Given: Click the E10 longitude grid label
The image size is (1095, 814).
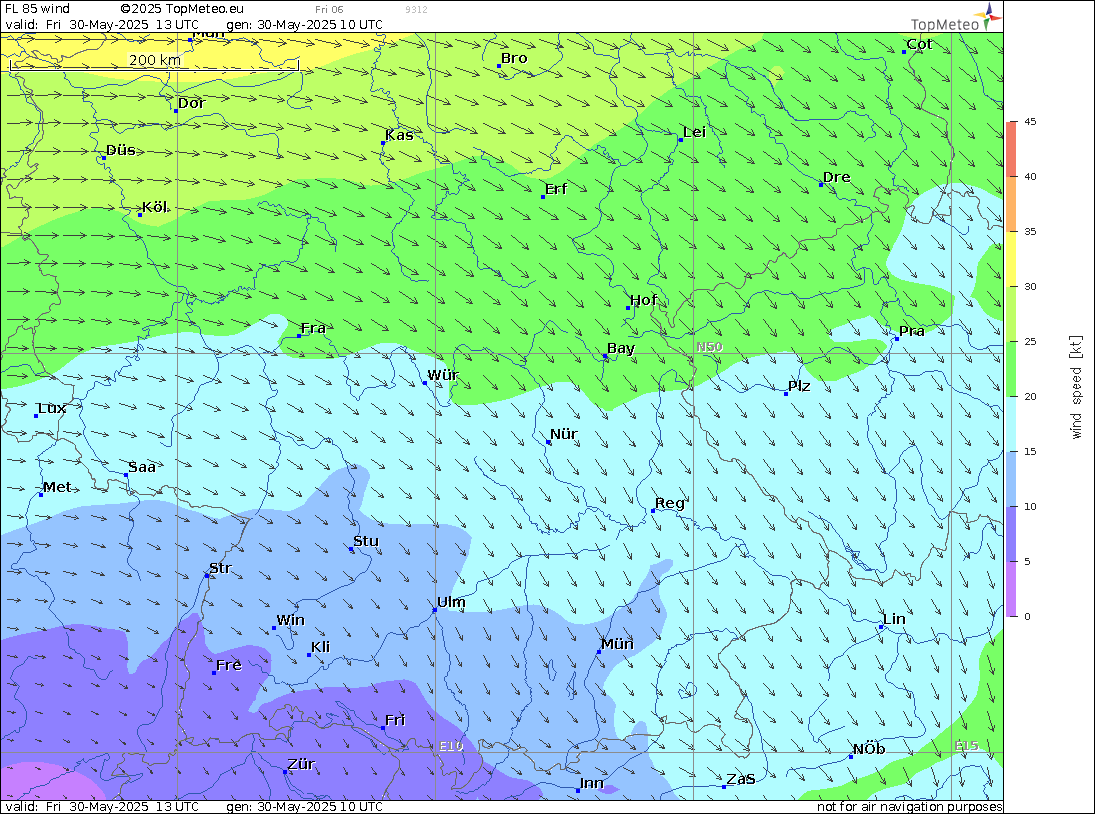Looking at the screenshot, I should 451,746.
